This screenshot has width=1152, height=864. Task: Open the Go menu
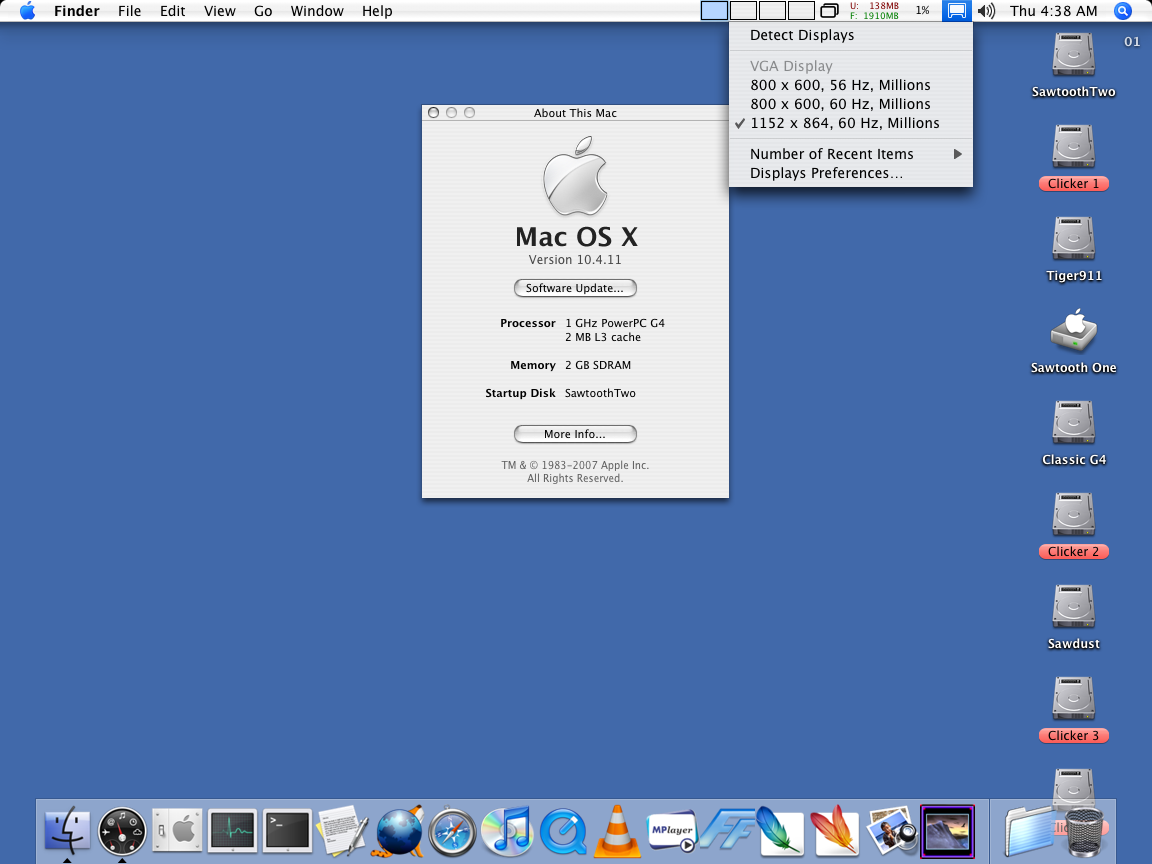coord(263,11)
